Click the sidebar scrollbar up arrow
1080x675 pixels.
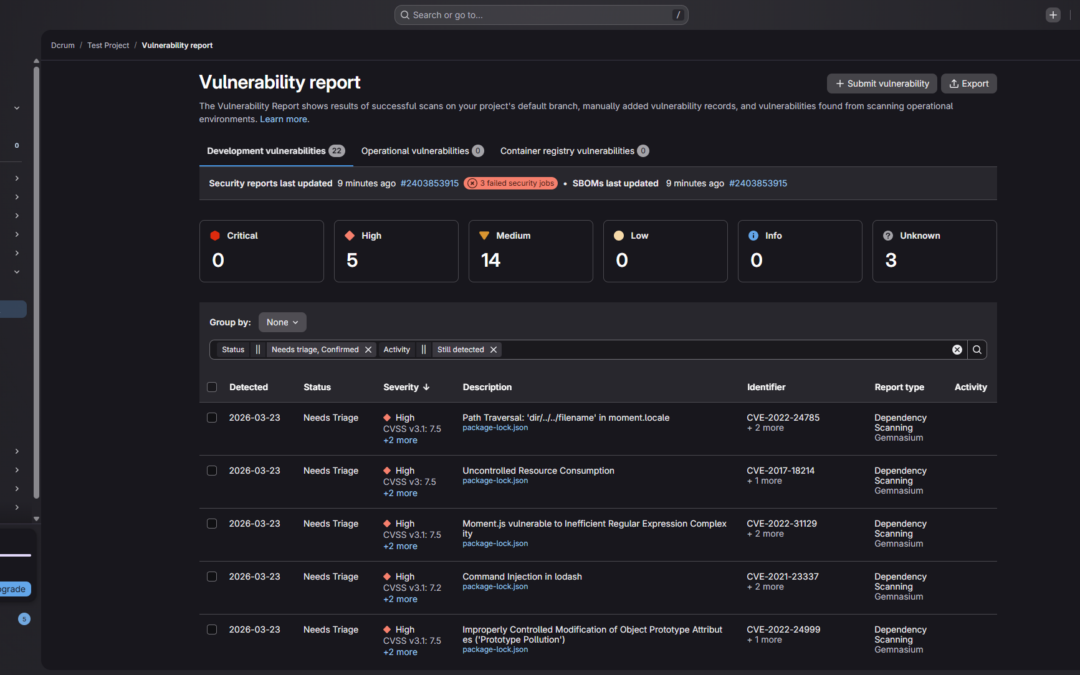point(37,61)
